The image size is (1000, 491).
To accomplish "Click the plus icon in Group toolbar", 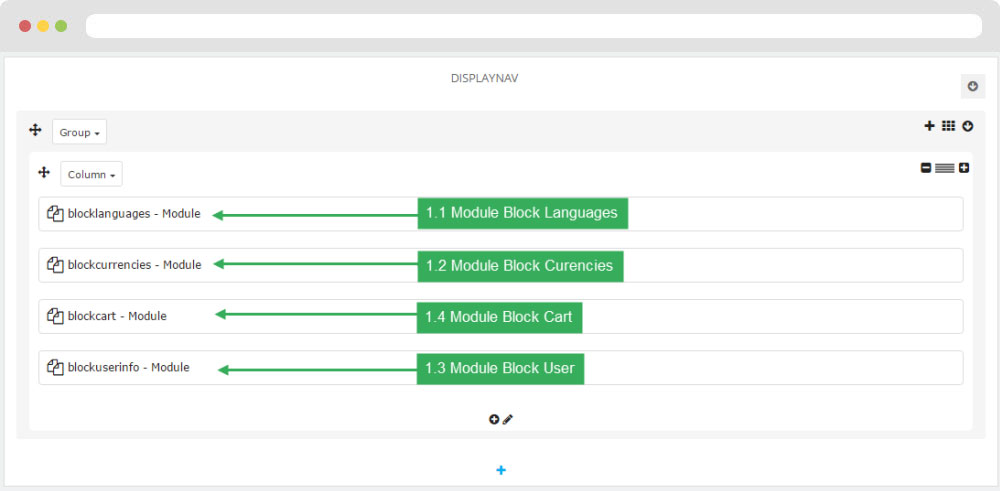I will point(929,126).
